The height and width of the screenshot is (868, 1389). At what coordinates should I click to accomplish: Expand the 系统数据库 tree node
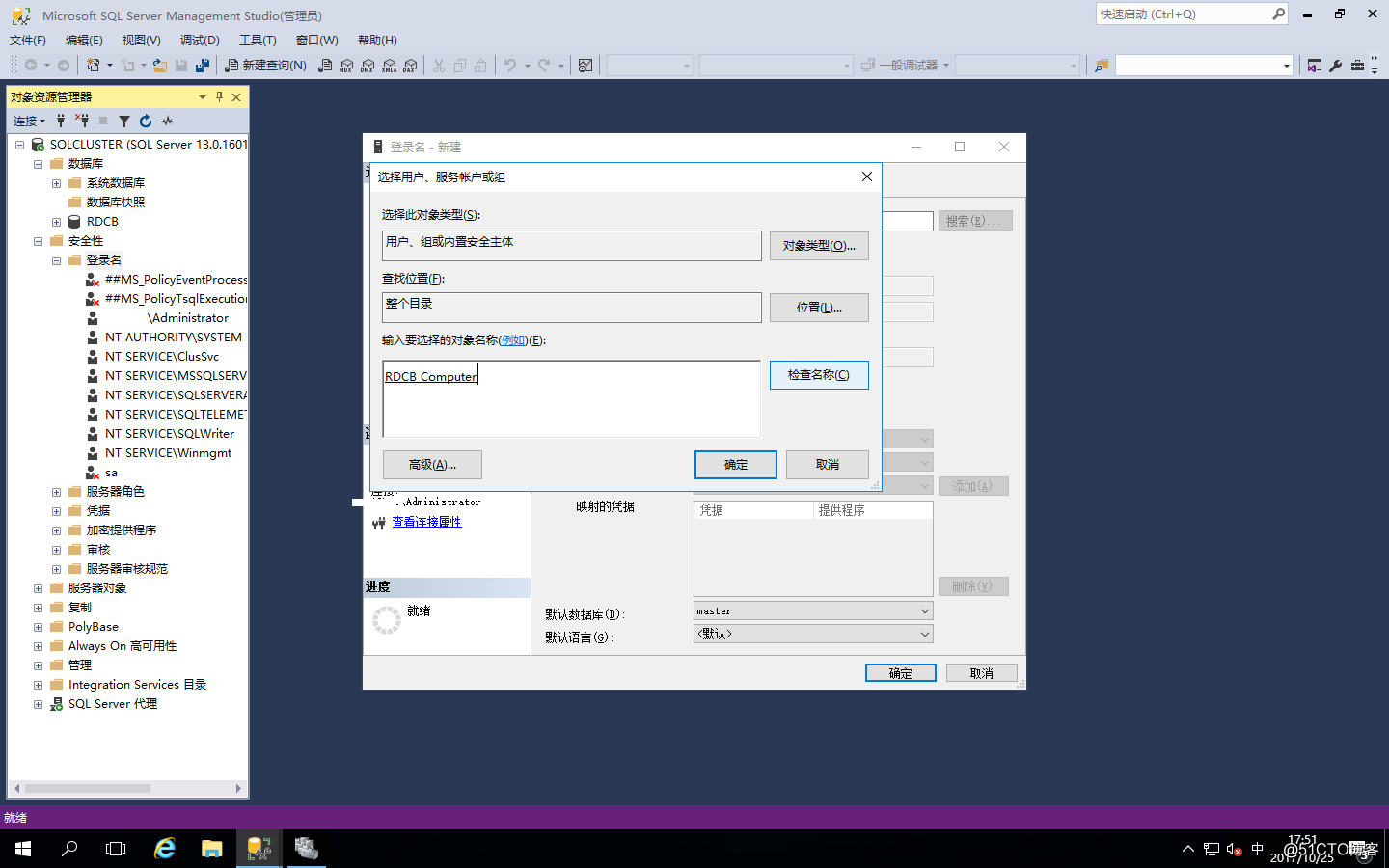click(56, 183)
